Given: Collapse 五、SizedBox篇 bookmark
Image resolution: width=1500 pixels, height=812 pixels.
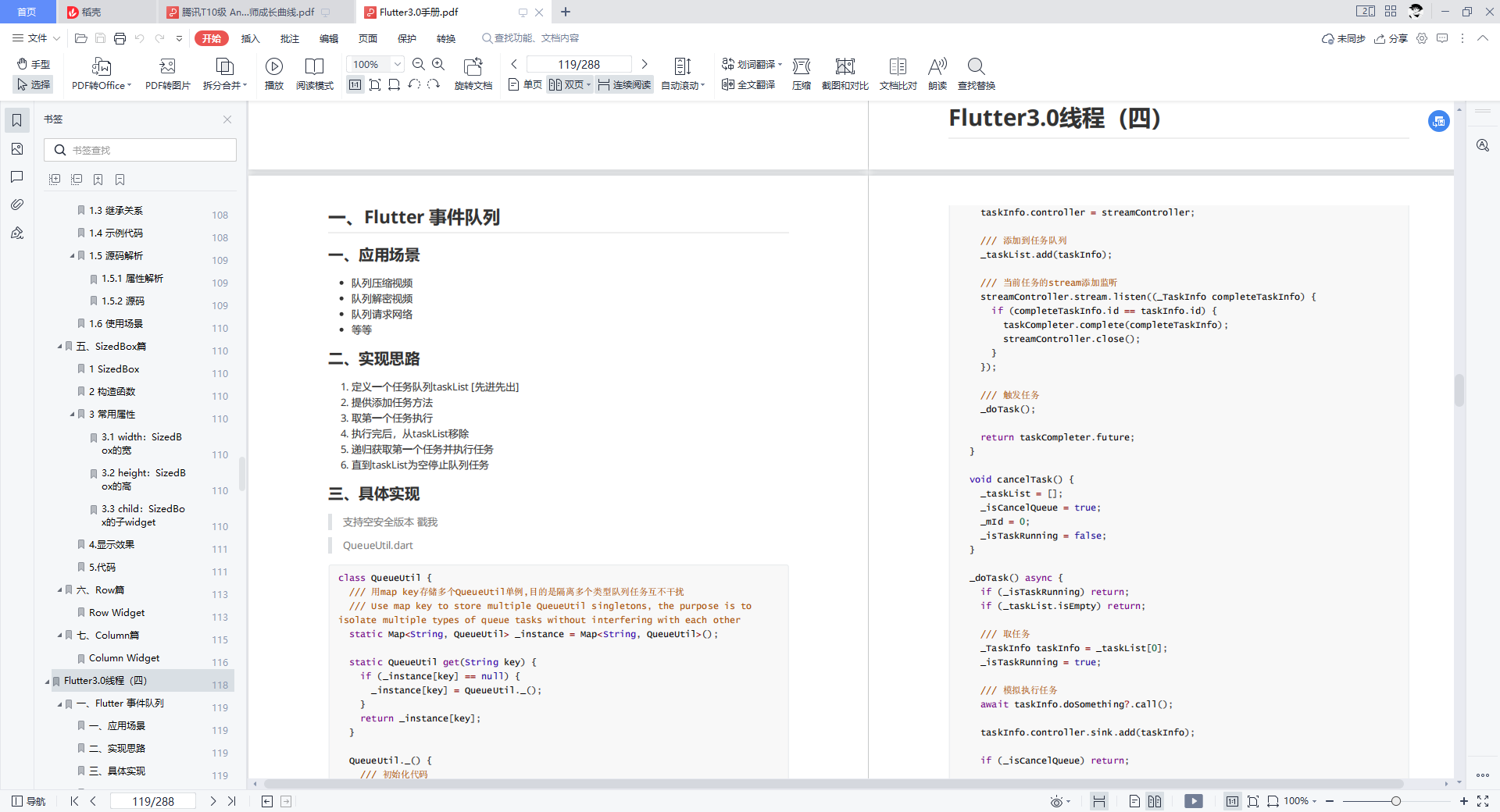Looking at the screenshot, I should (x=59, y=347).
